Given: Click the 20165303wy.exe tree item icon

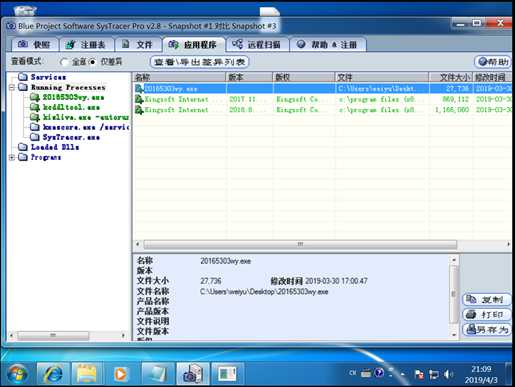Looking at the screenshot, I should point(35,97).
